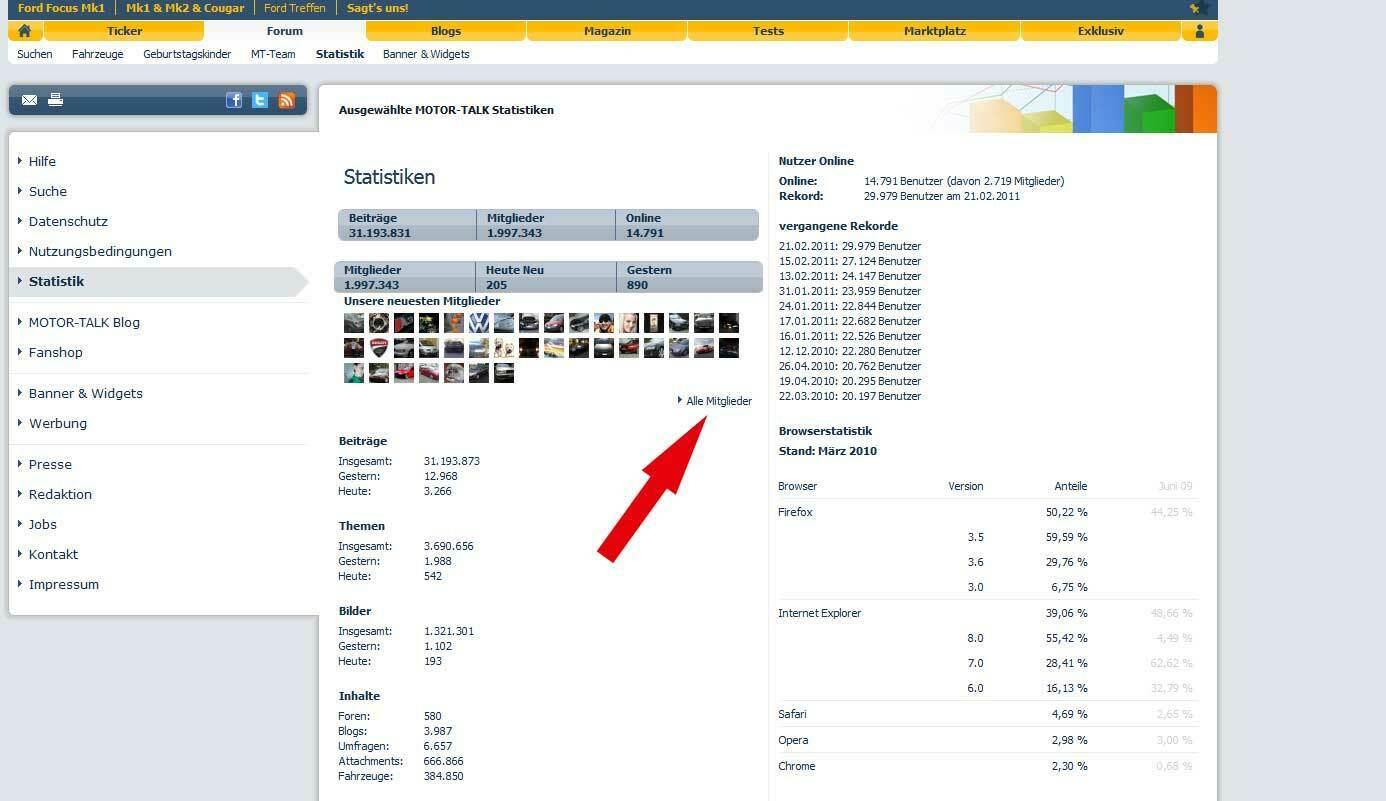Viewport: 1386px width, 801px height.
Task: Switch to the Blogs tab
Action: pos(445,31)
